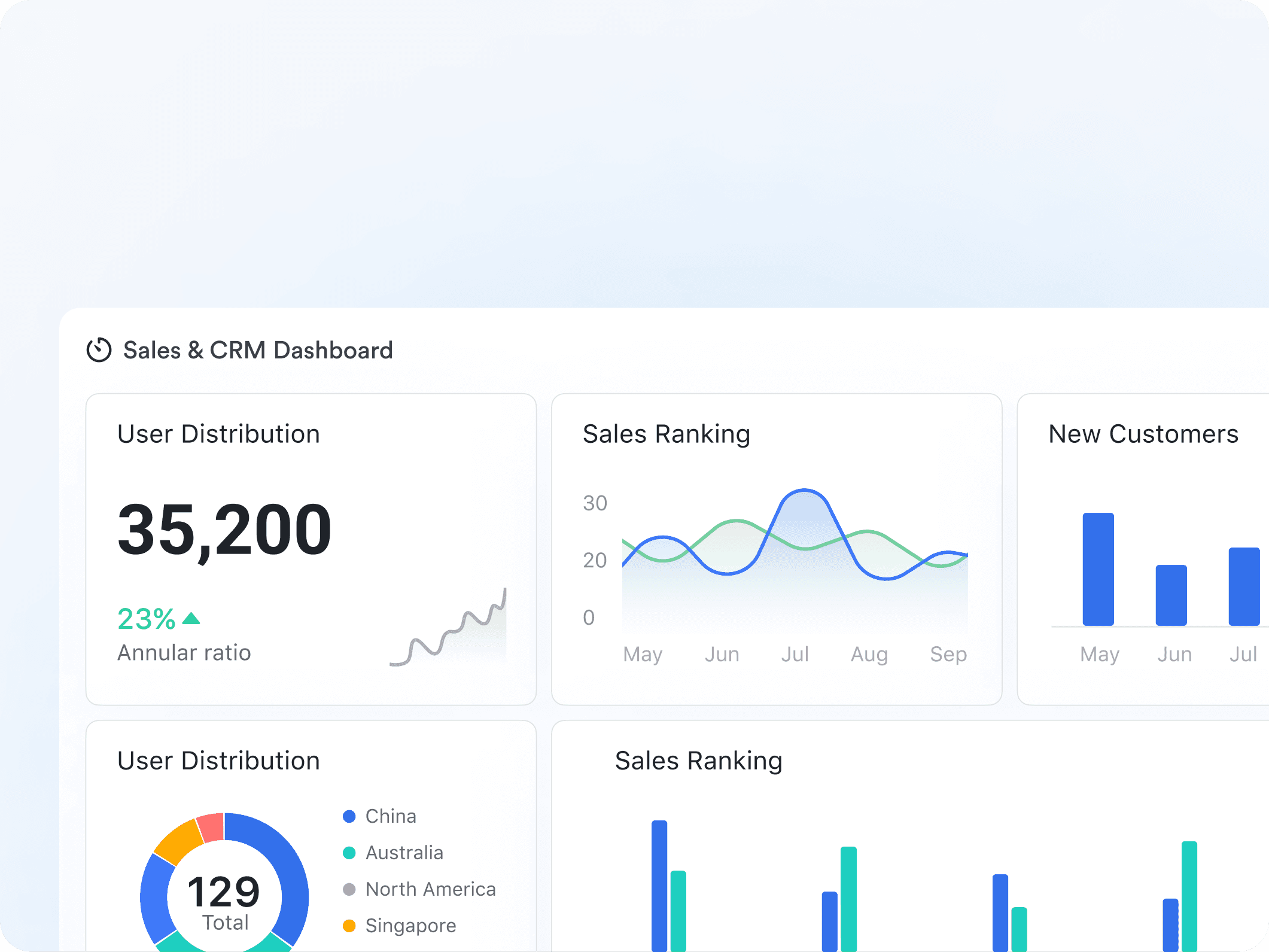The image size is (1269, 952).
Task: Click the blue China legend dot
Action: [349, 816]
